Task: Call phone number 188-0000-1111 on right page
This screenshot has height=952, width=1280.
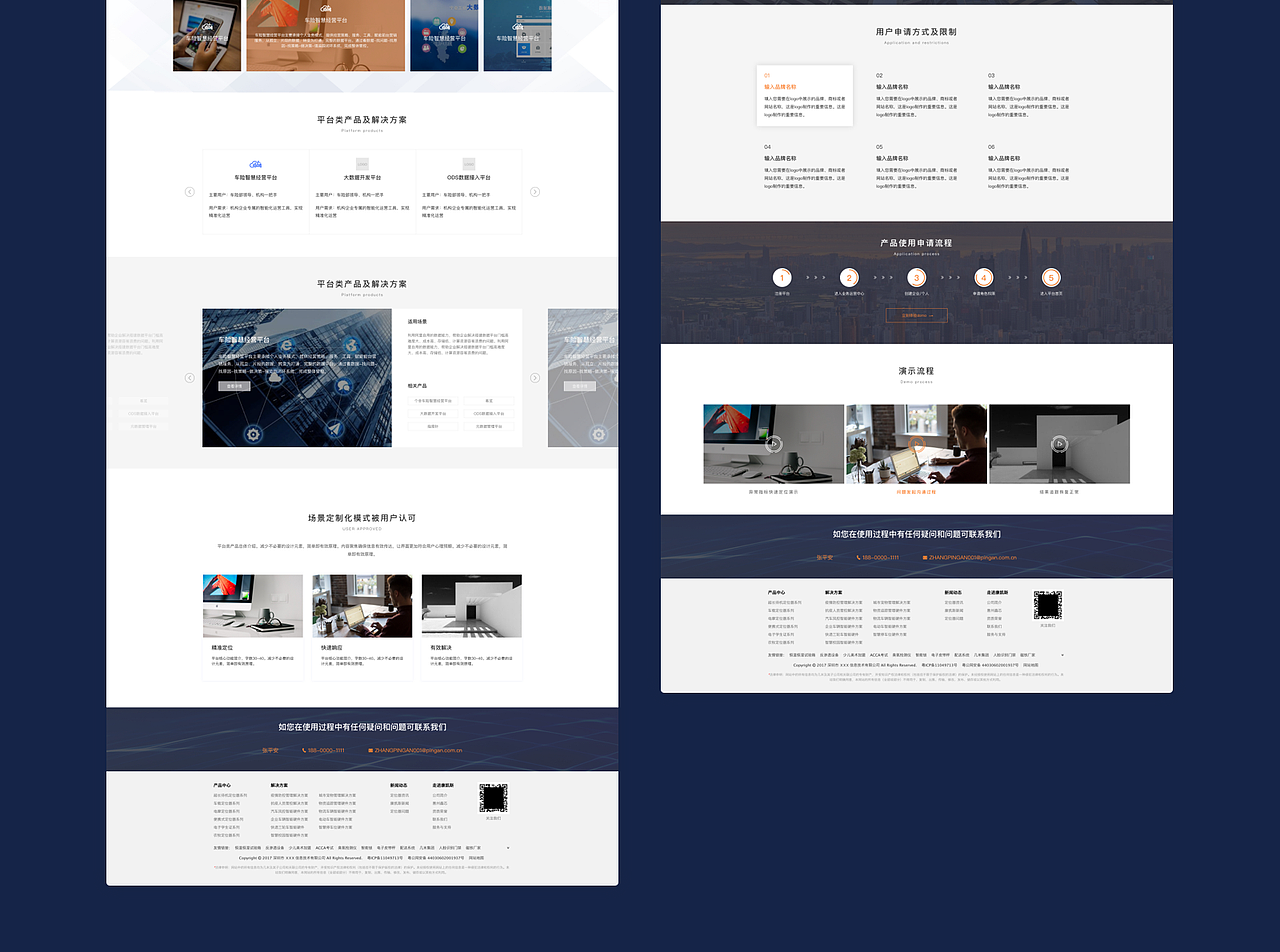Action: [878, 557]
